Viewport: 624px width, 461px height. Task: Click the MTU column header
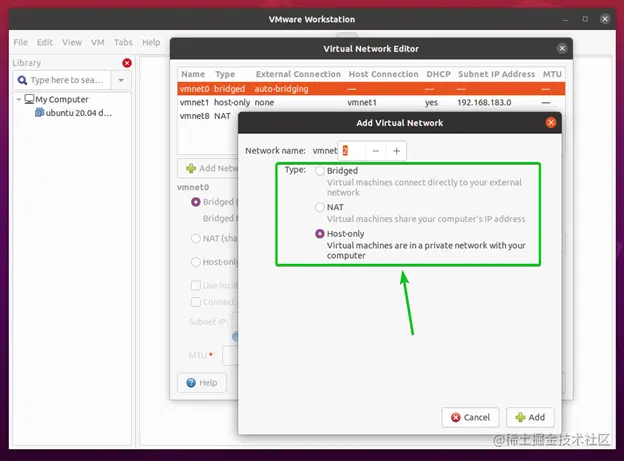pyautogui.click(x=552, y=74)
